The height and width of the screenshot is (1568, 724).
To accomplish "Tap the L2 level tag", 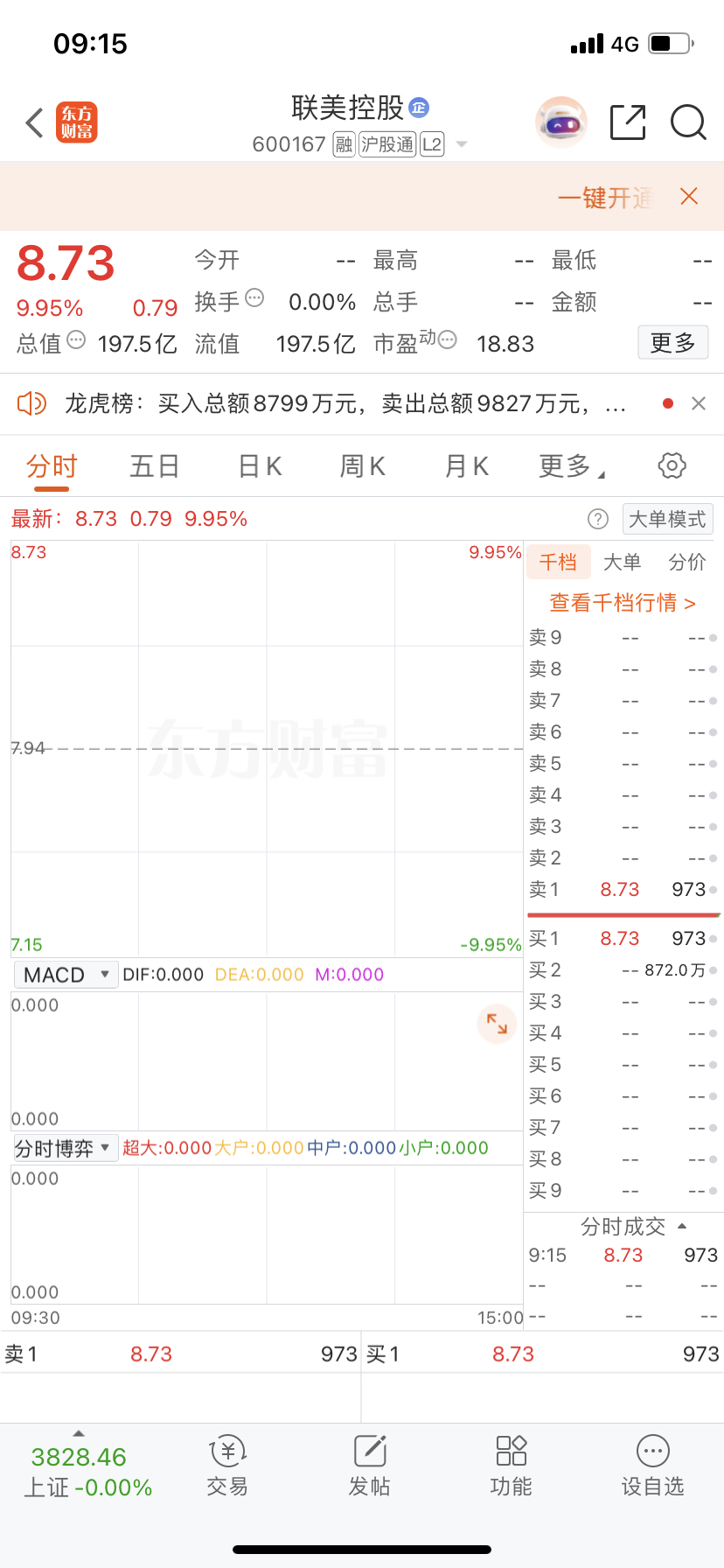I will (432, 144).
